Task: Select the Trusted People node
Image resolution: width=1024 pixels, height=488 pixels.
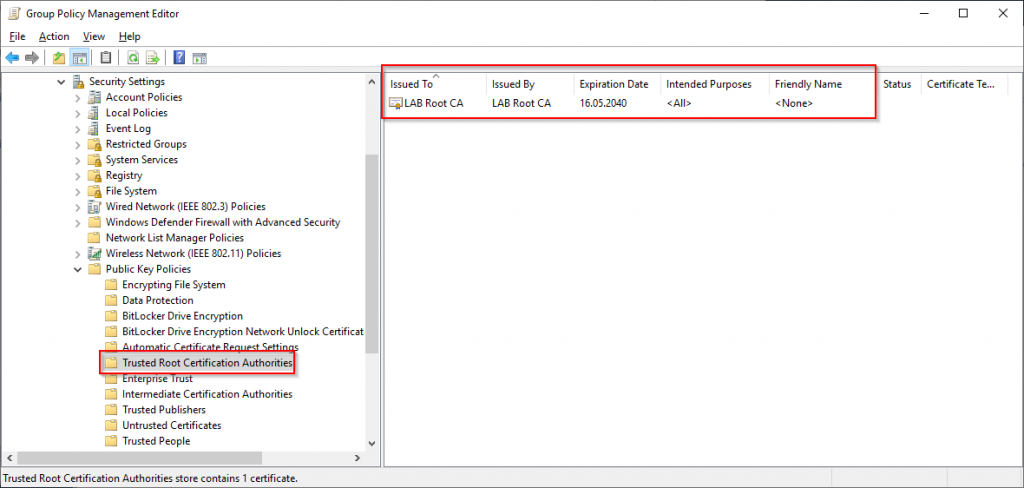Action: [156, 441]
